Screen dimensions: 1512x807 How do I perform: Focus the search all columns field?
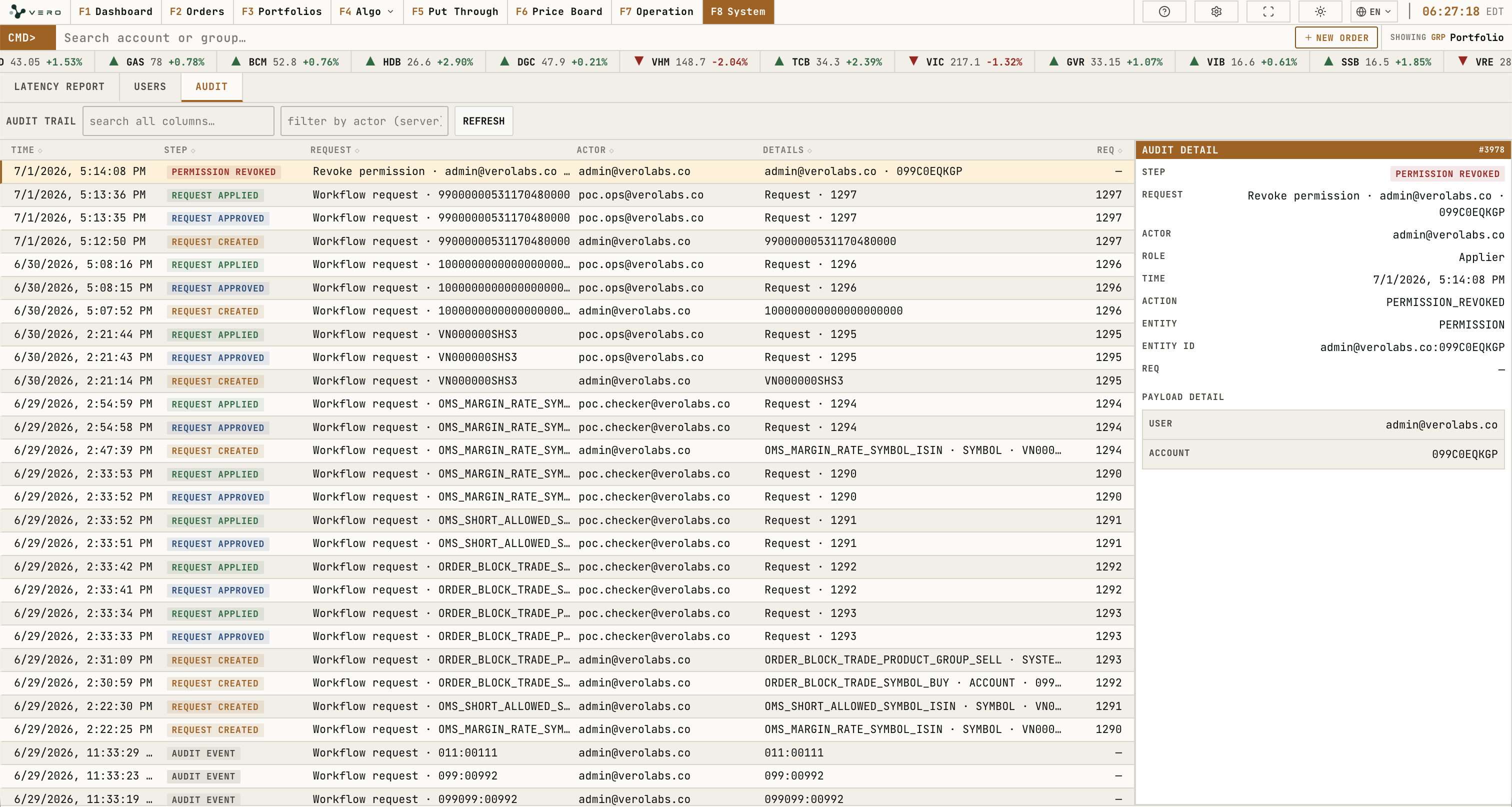tap(178, 121)
